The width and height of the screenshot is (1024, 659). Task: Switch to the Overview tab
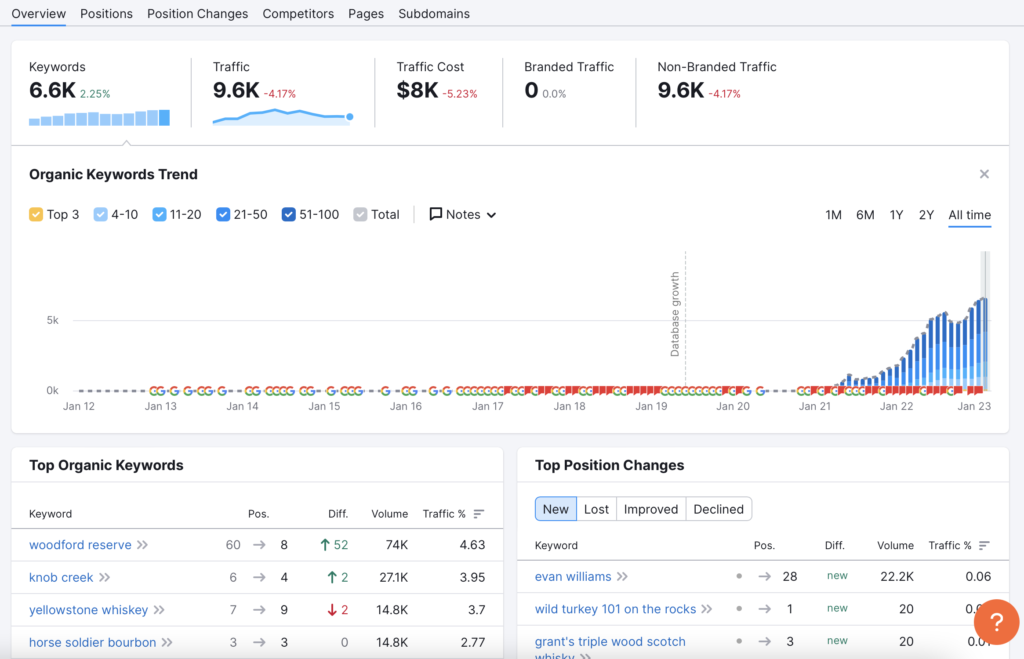click(39, 14)
